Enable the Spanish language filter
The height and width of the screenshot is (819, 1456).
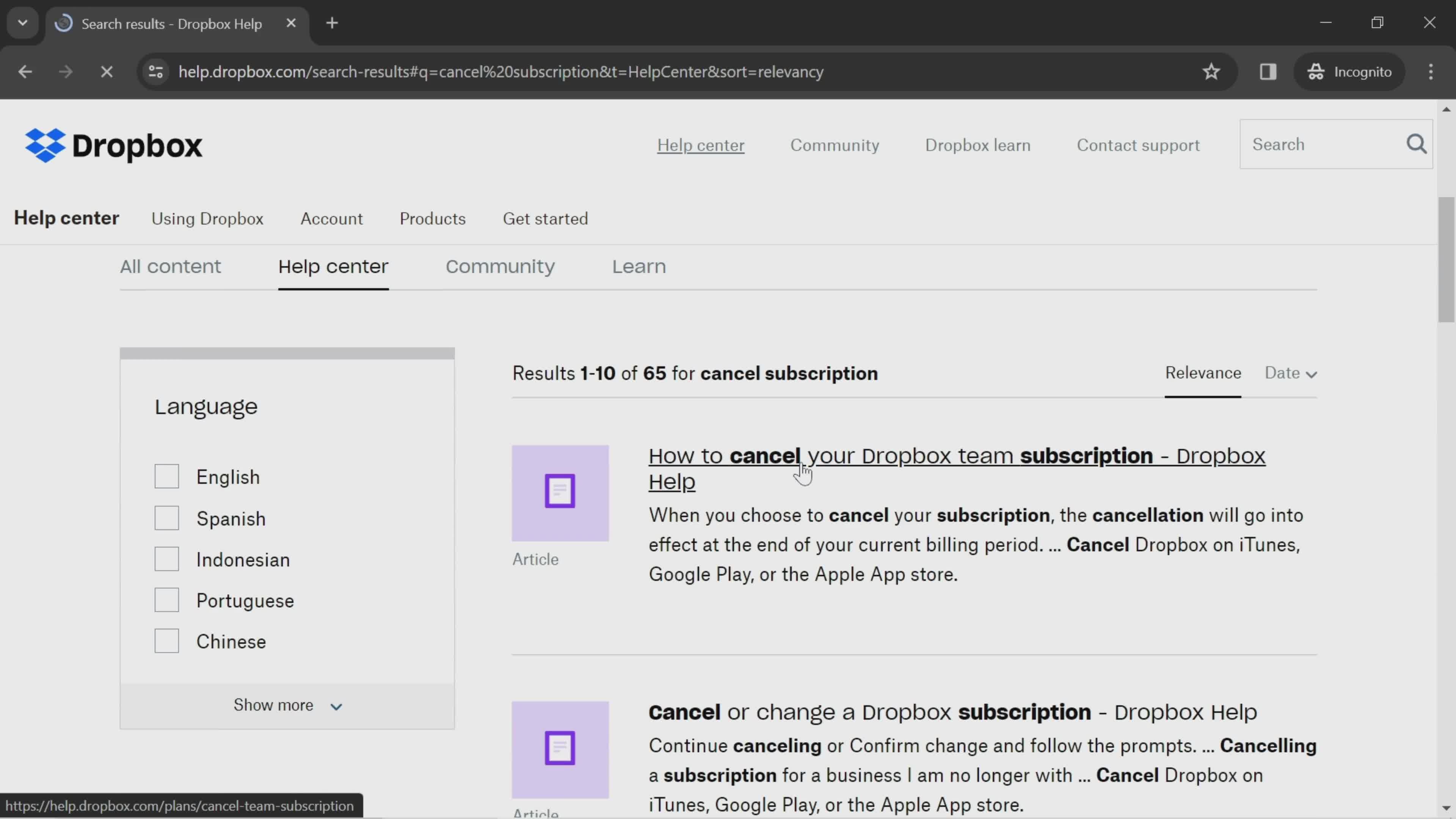pyautogui.click(x=167, y=517)
